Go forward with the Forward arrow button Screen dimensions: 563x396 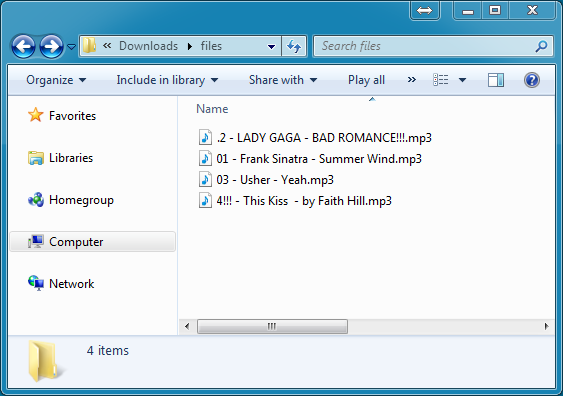pos(51,46)
